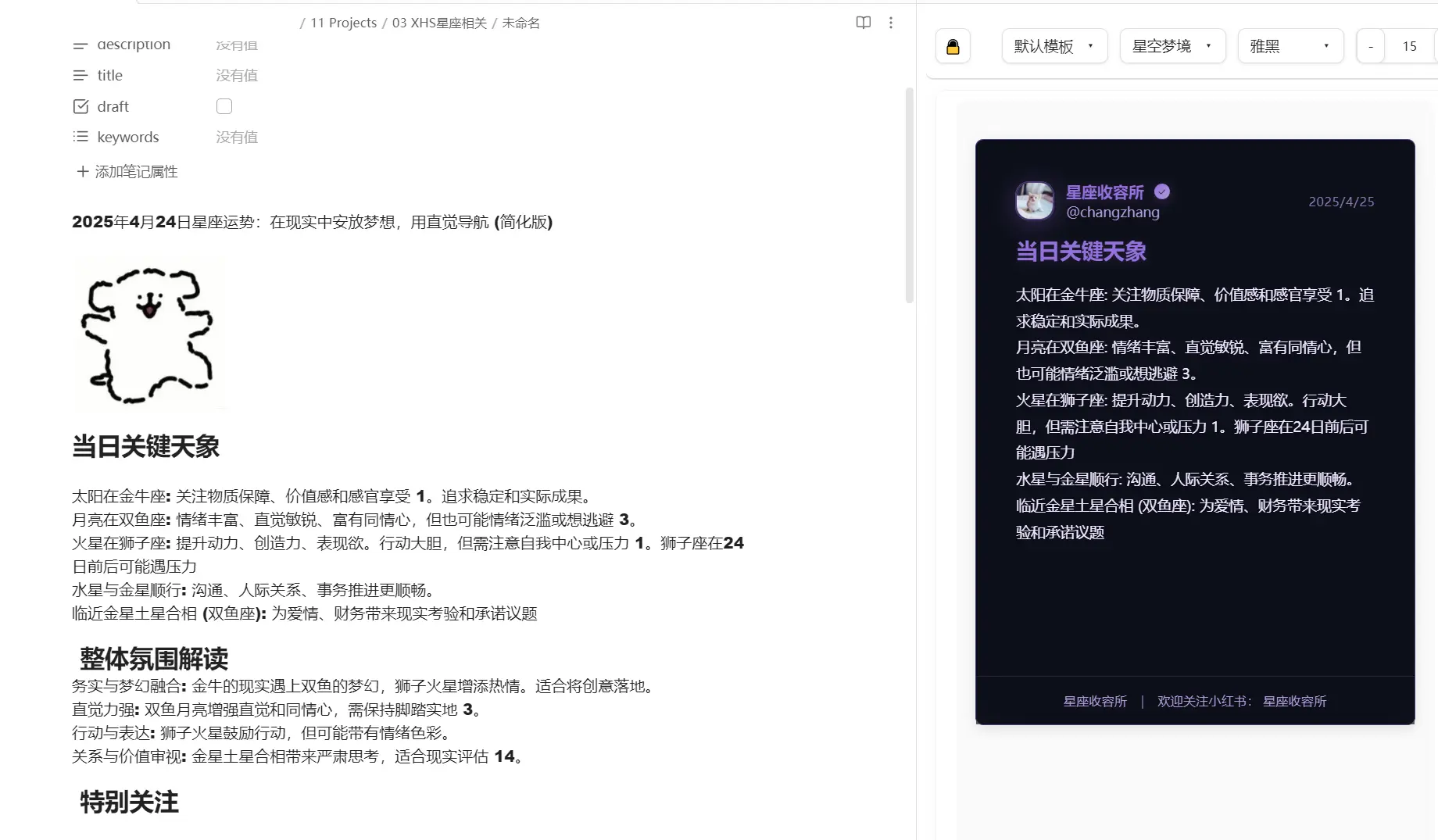This screenshot has height=840, width=1438.
Task: Click the 星座收容所 profile avatar
Action: click(x=1034, y=201)
